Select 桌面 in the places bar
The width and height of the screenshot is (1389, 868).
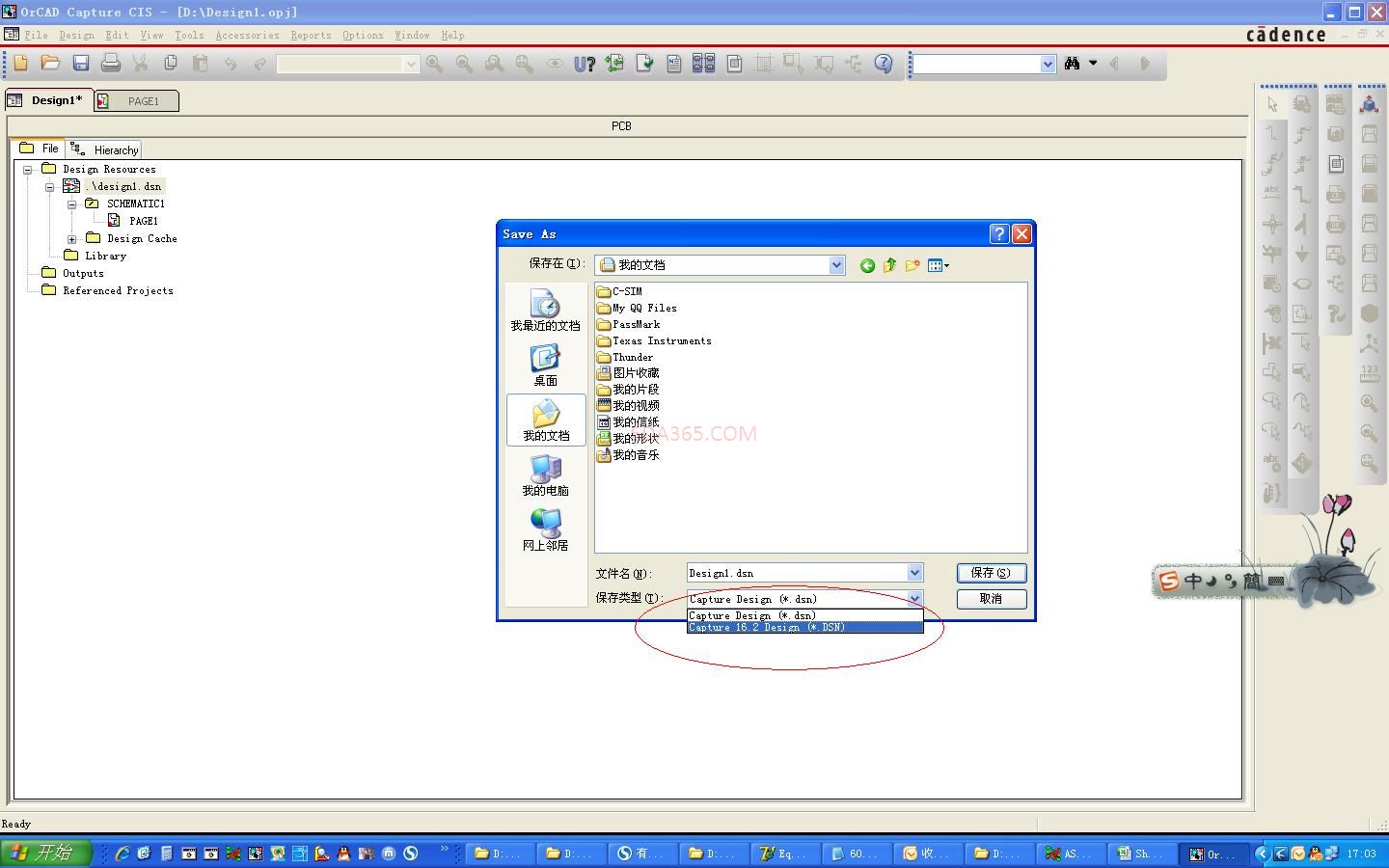tap(545, 366)
